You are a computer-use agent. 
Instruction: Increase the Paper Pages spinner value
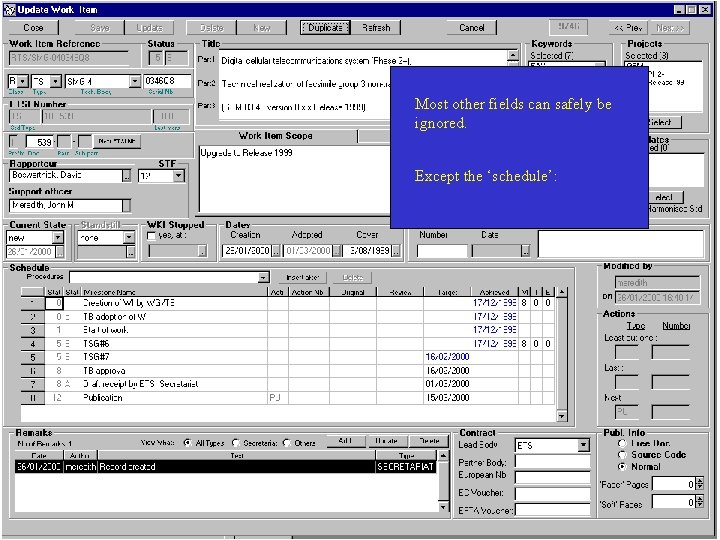(700, 481)
